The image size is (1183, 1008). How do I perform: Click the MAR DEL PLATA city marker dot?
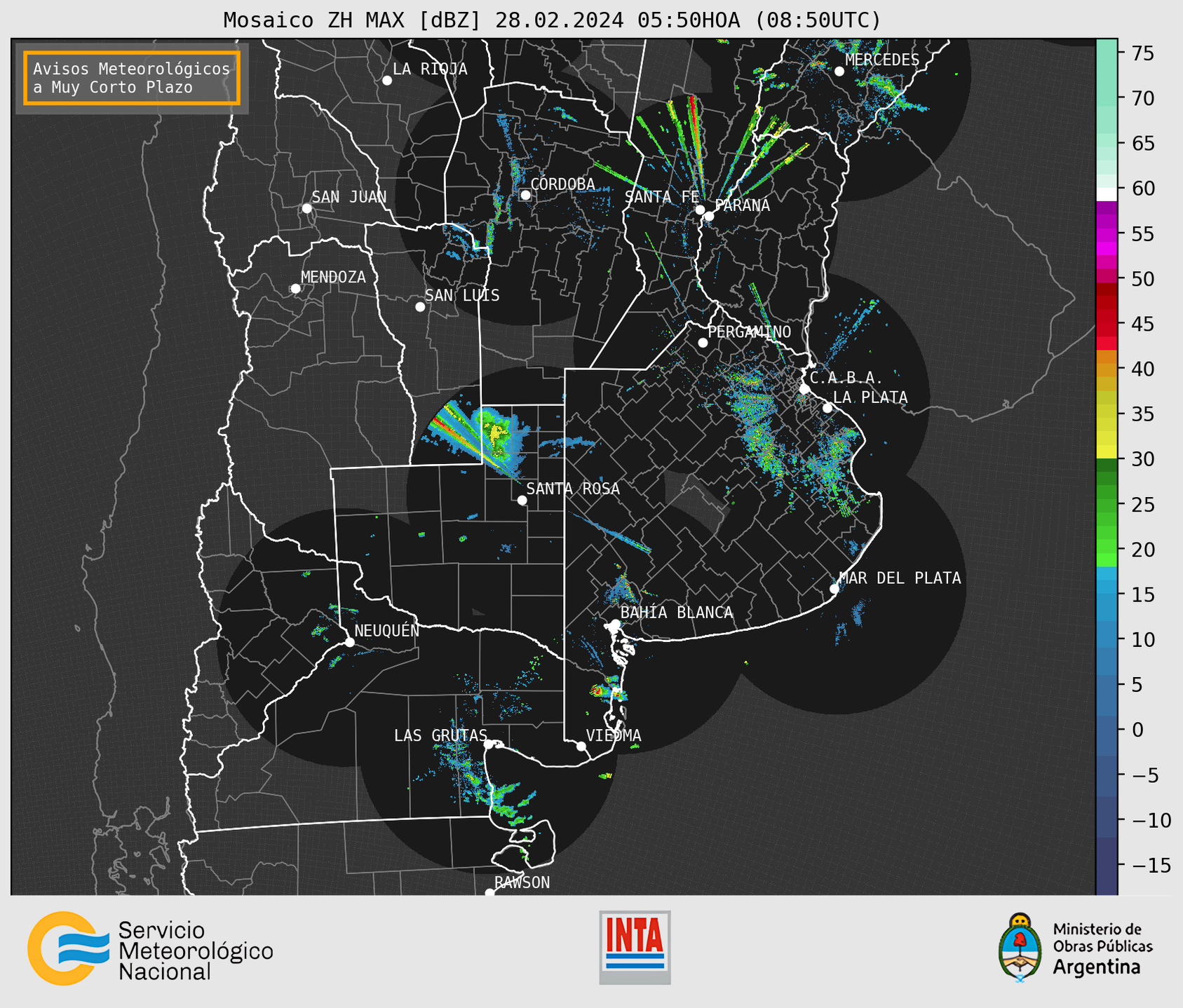[x=834, y=589]
